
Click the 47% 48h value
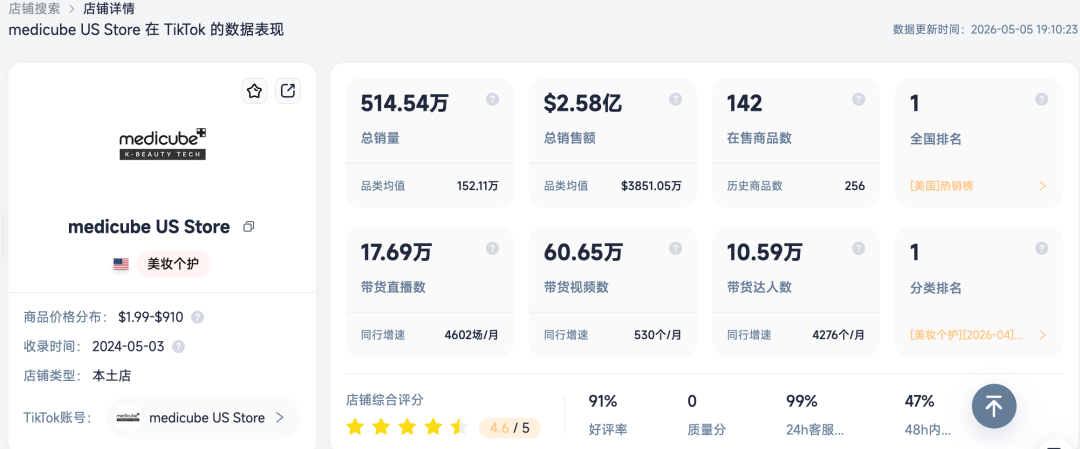coord(920,401)
